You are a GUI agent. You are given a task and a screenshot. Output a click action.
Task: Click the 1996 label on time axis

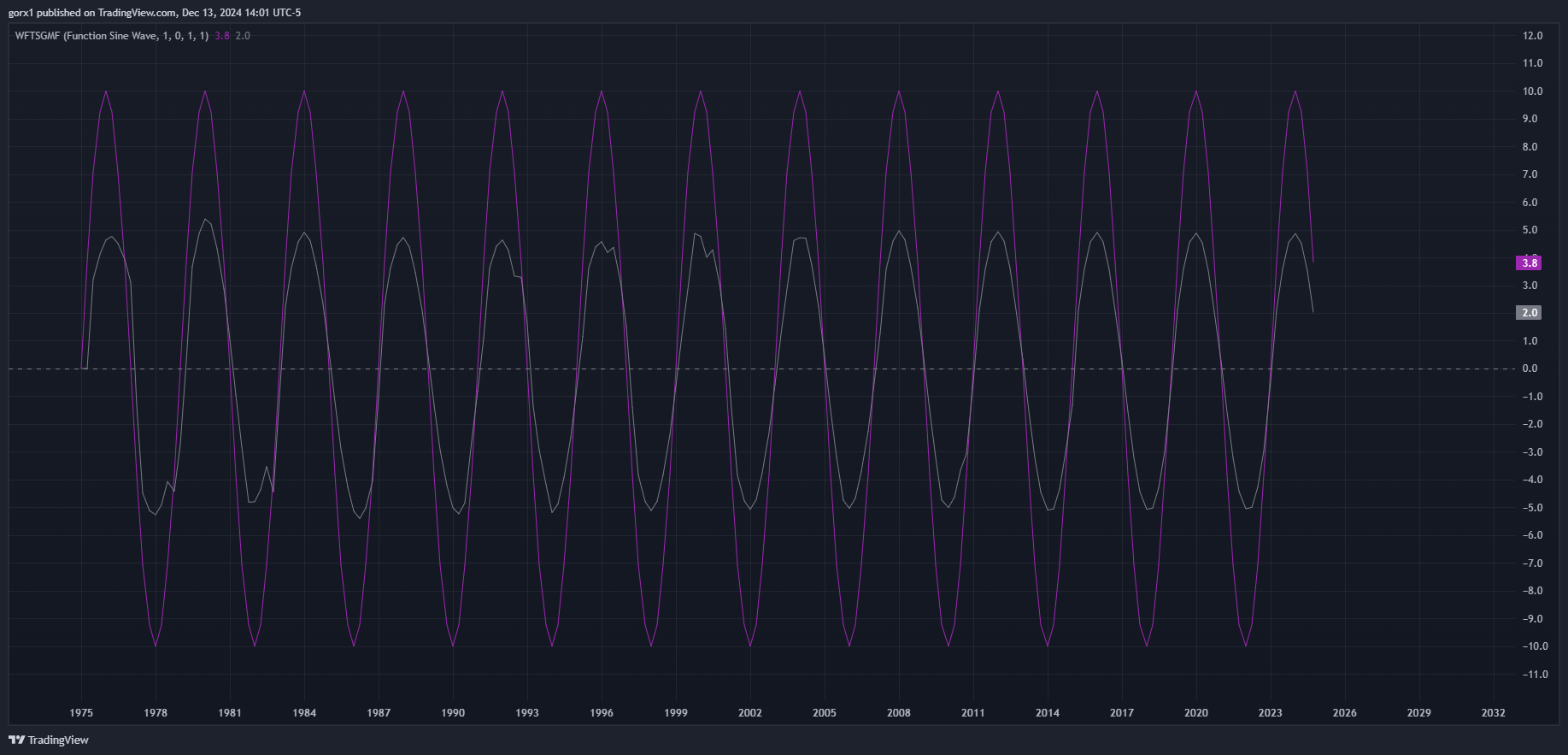pyautogui.click(x=602, y=713)
